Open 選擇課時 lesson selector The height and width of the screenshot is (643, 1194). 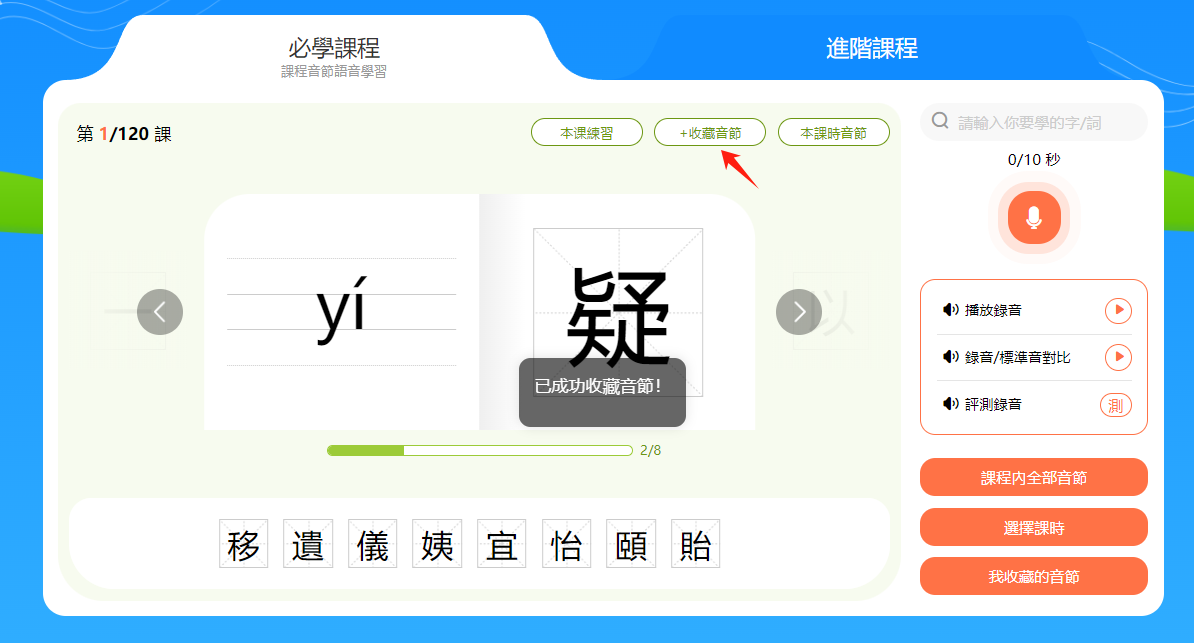[x=1033, y=527]
